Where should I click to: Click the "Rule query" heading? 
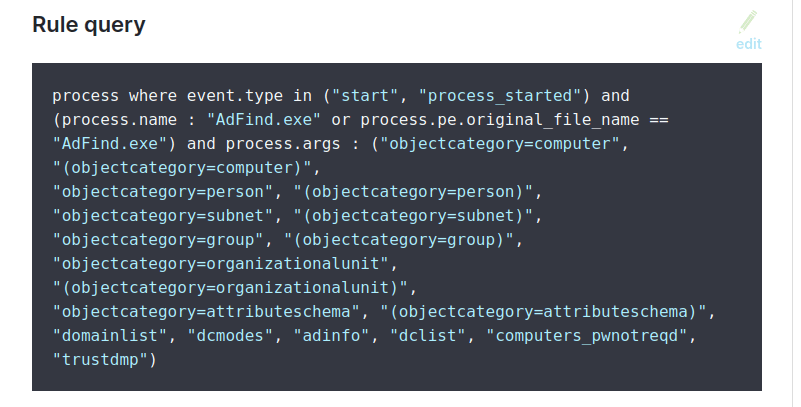click(89, 25)
